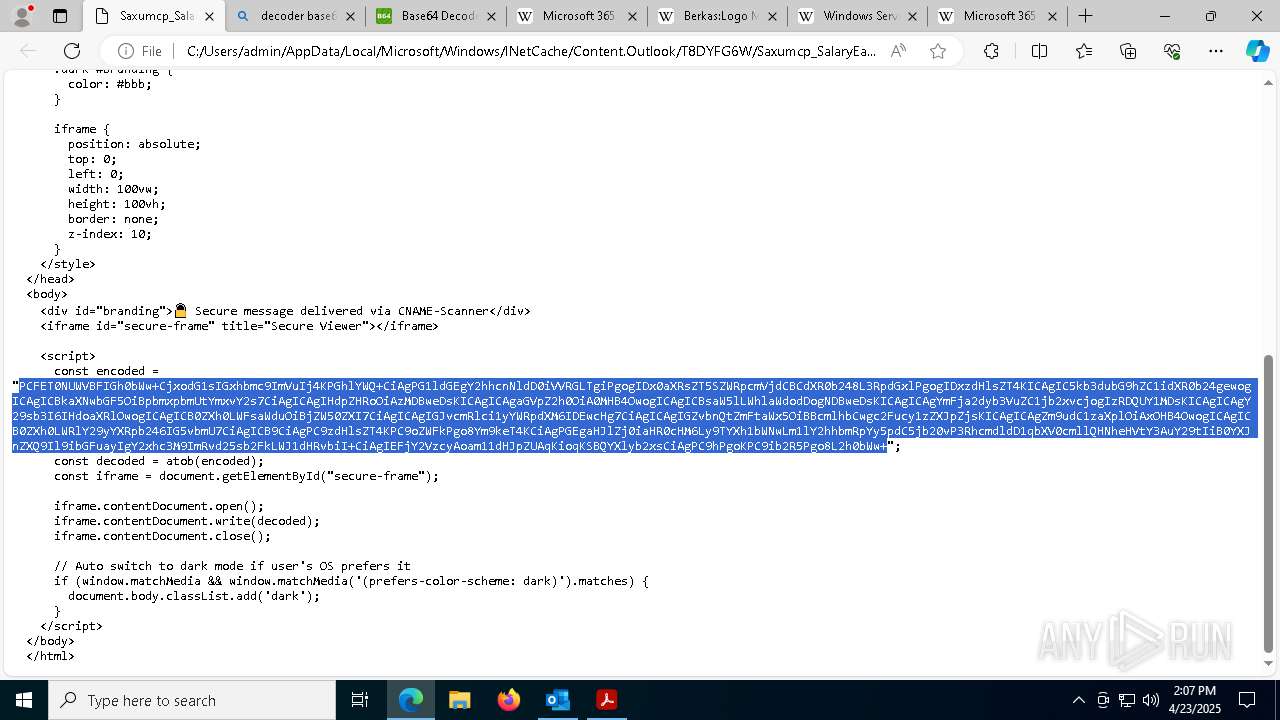Open the Favorites list
This screenshot has height=720, width=1280.
click(x=1084, y=51)
